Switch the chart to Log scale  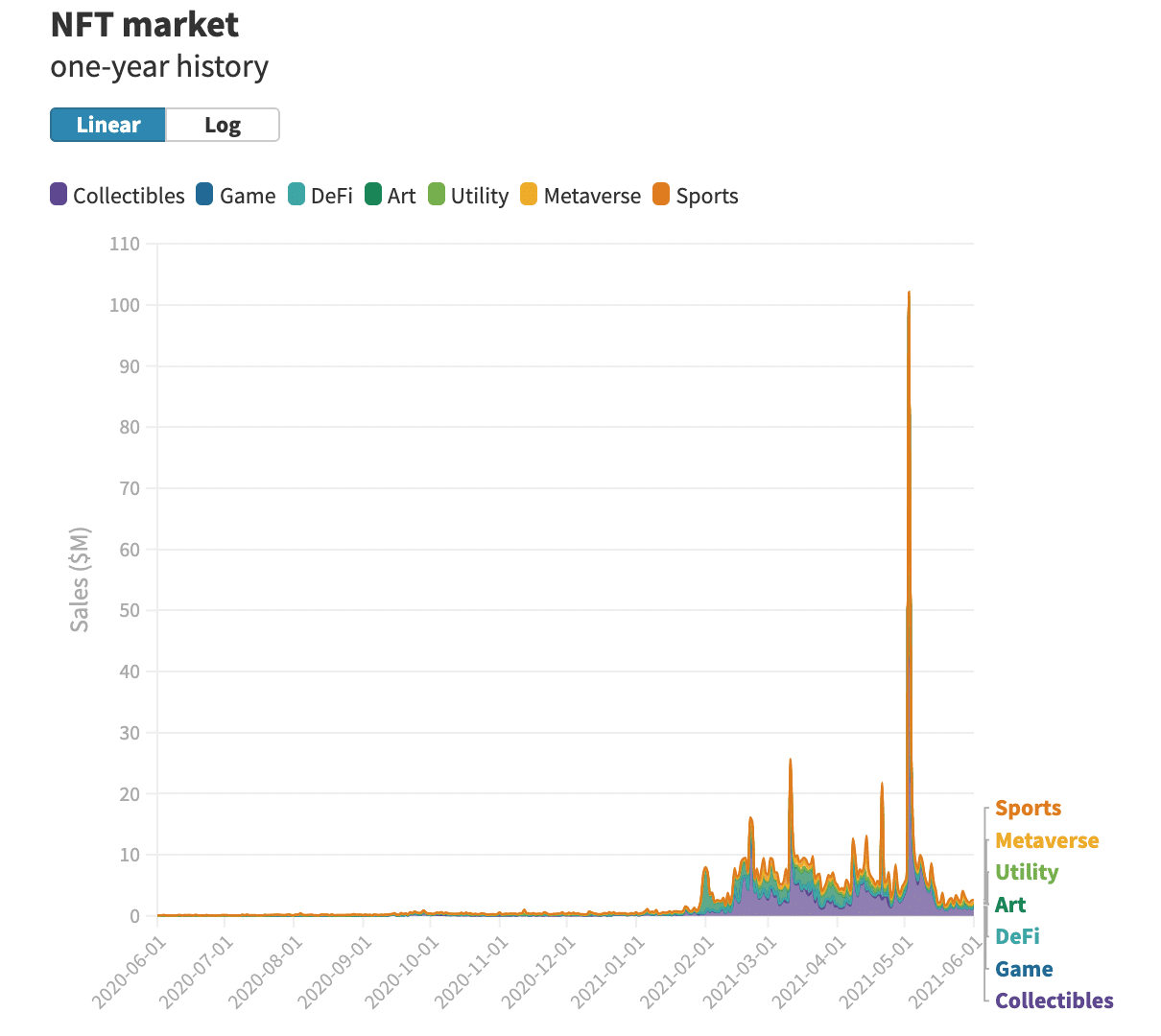[223, 125]
